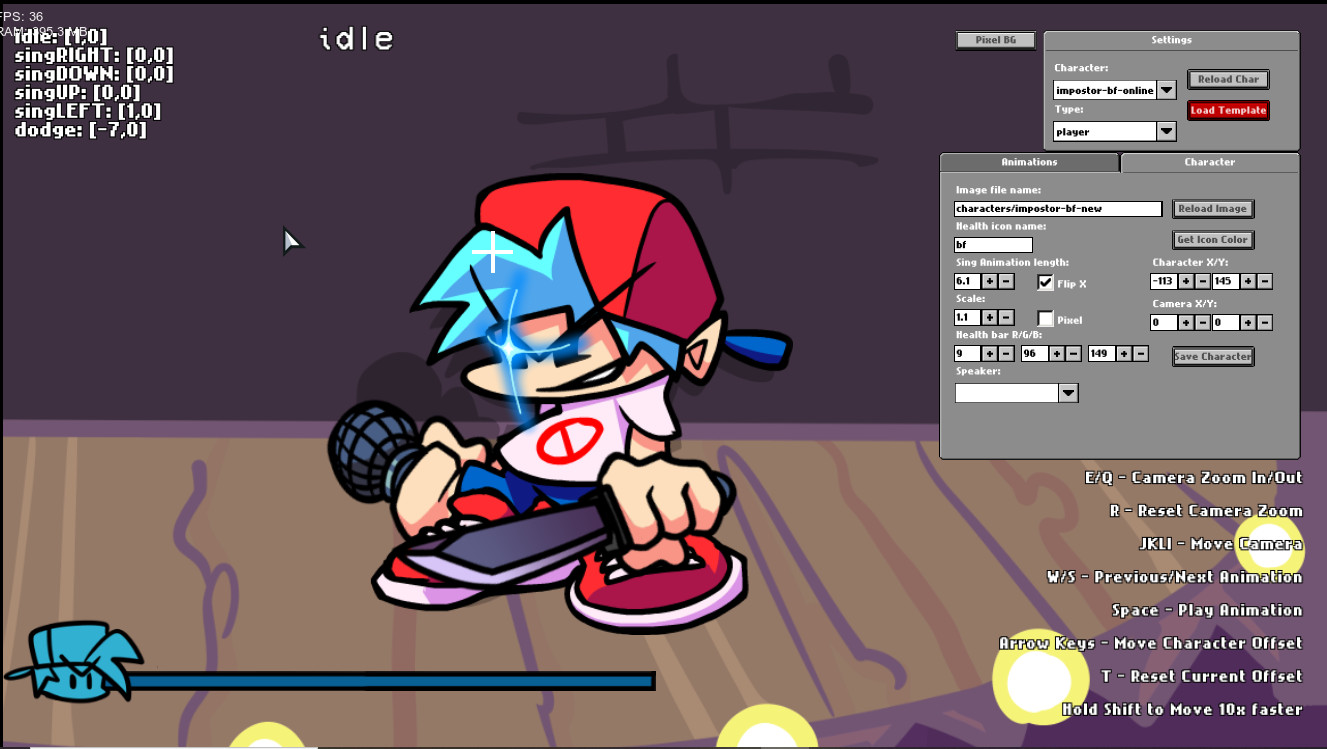1327x749 pixels.
Task: Click the 'T - Reset Current Offset' hint
Action: (x=1202, y=676)
